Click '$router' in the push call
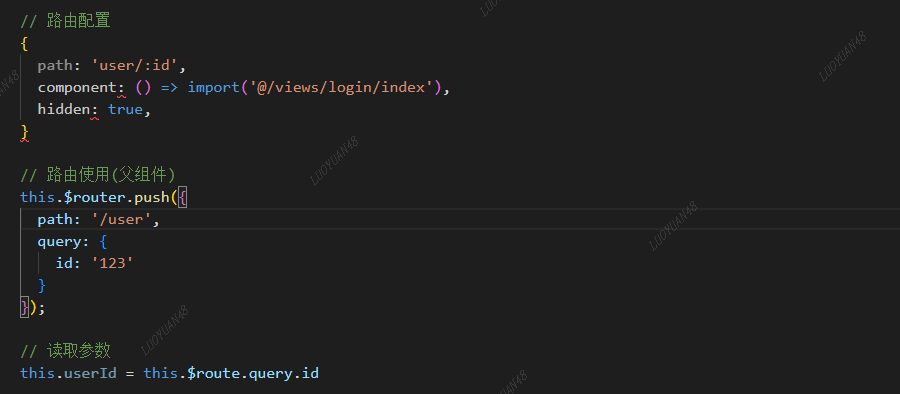900x394 pixels. (x=95, y=197)
